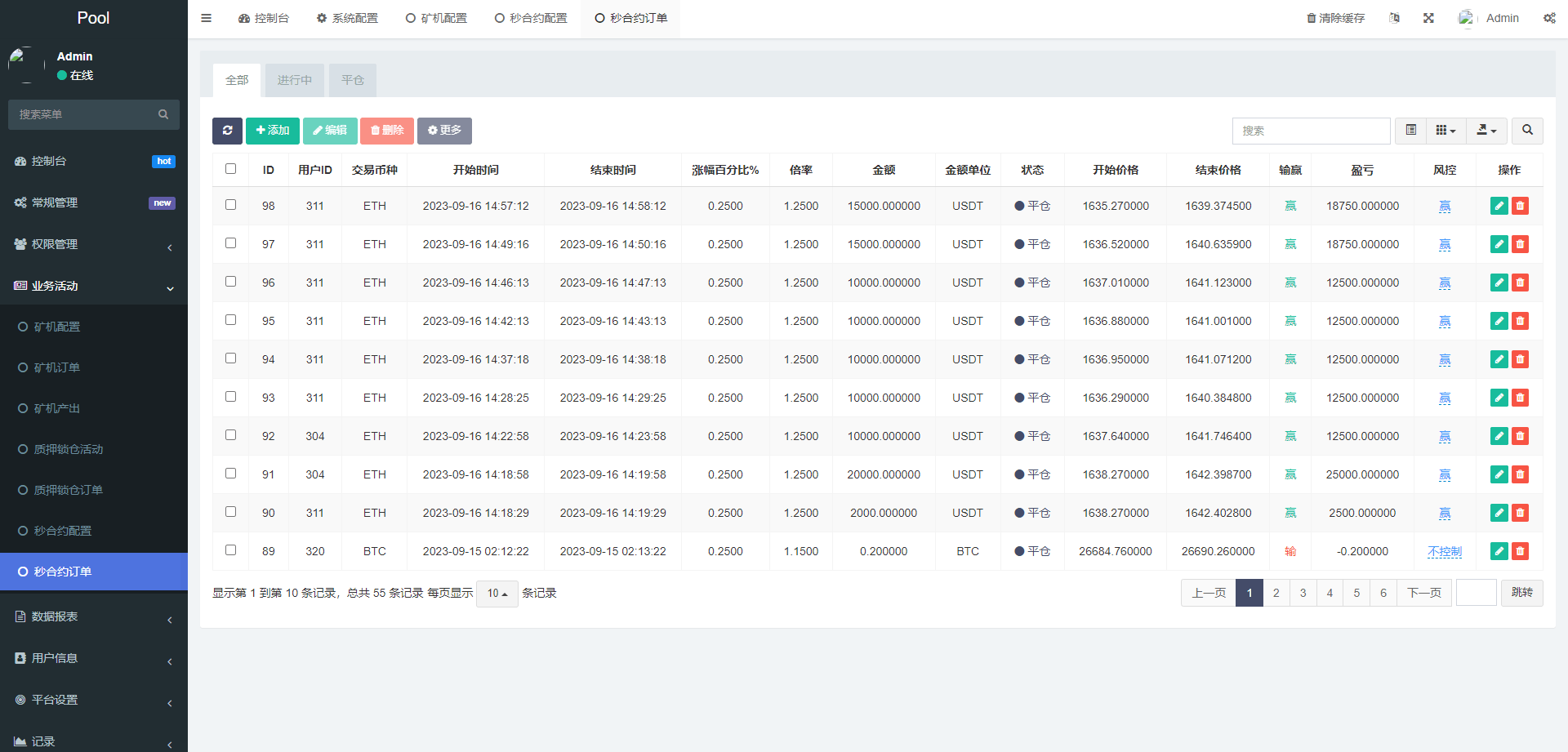This screenshot has height=752, width=1568.
Task: Open the column visibility dropdown near search
Action: coord(1445,131)
